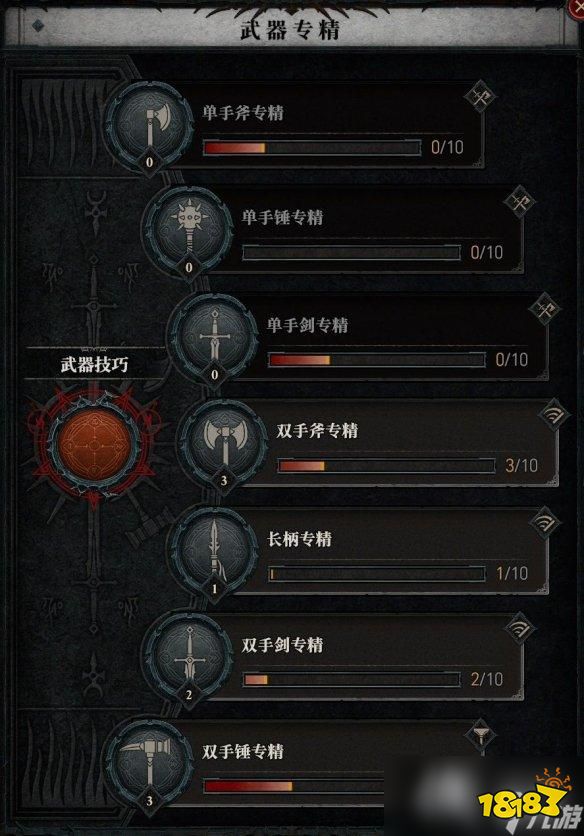Click the 单手锤专精 empty progress bar

click(351, 253)
